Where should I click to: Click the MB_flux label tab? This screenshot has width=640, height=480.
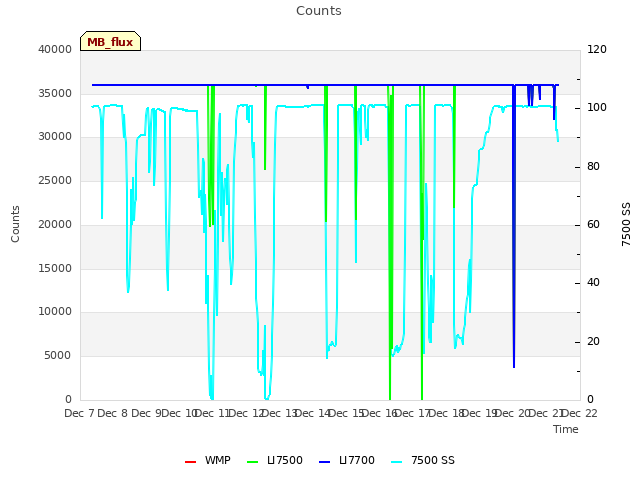point(110,41)
